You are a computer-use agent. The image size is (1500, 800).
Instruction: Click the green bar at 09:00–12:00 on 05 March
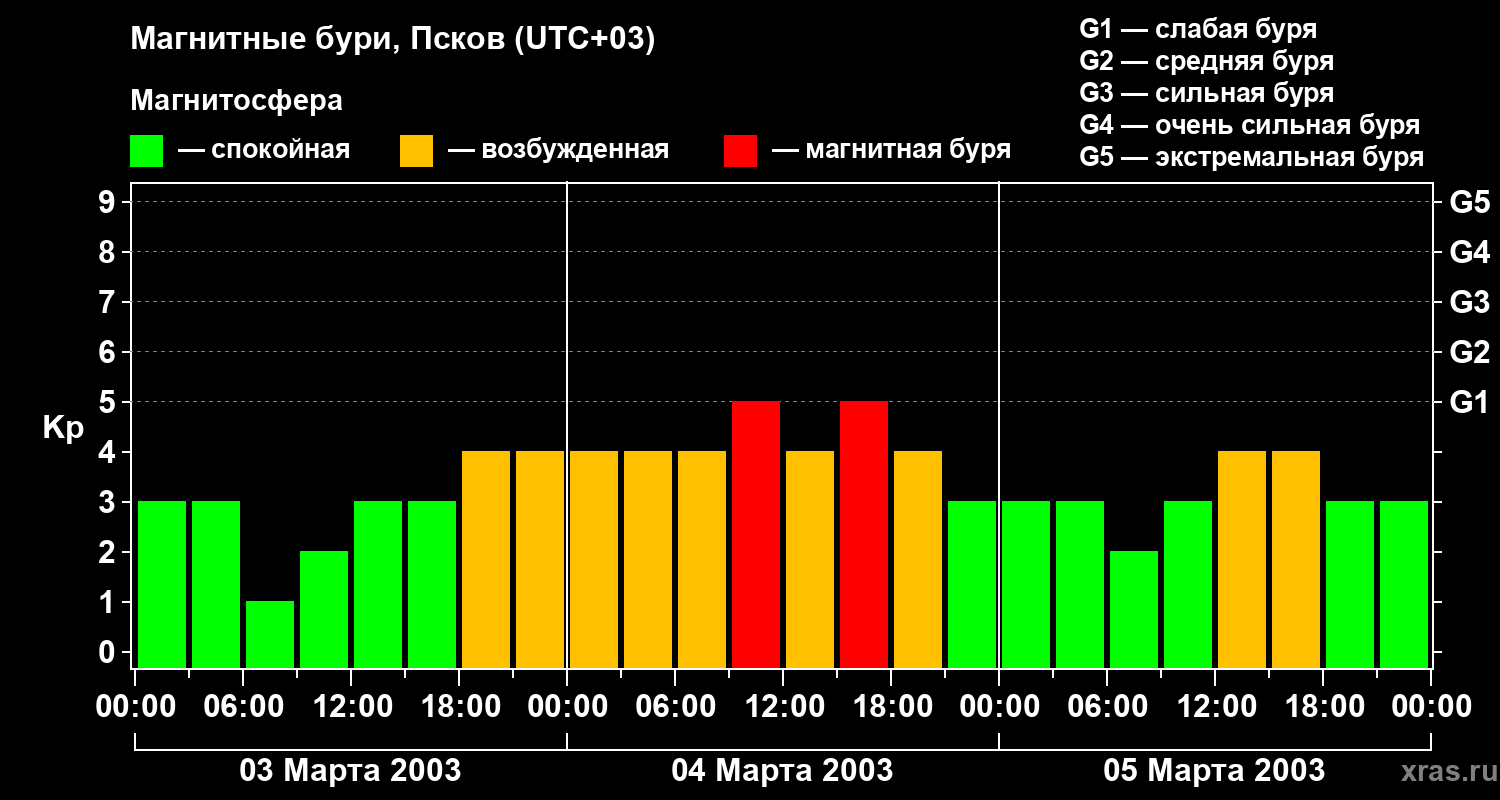(1188, 584)
